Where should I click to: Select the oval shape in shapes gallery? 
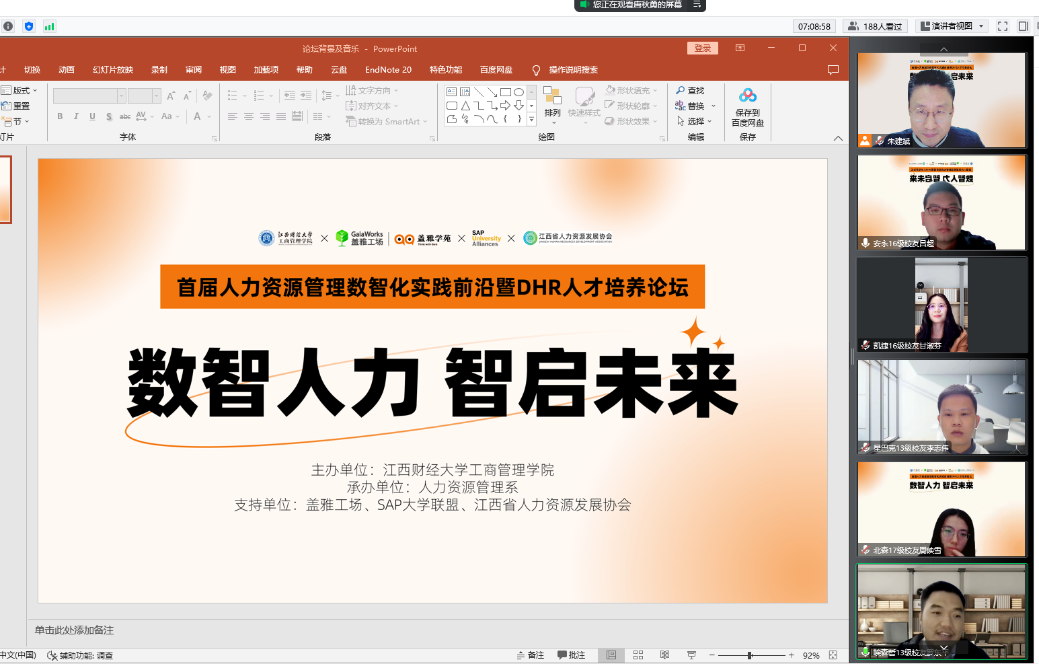[519, 91]
